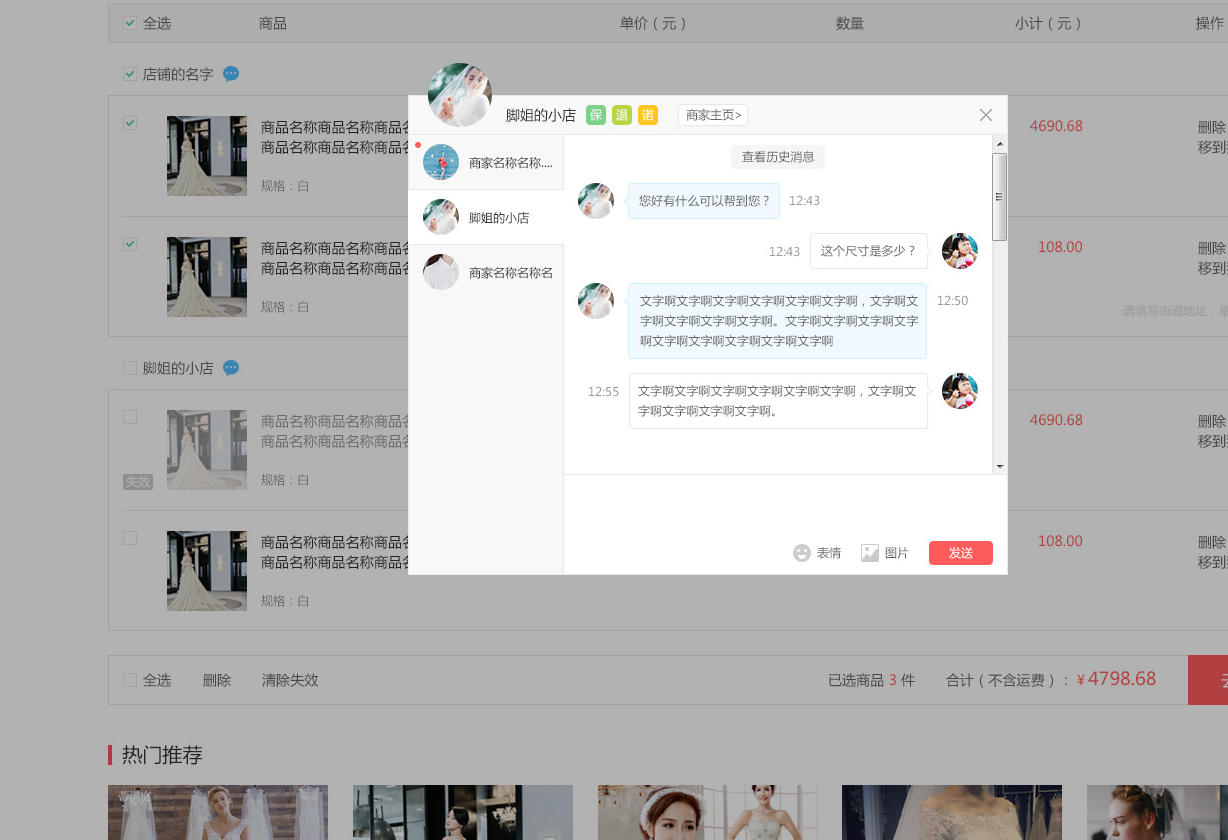The image size is (1228, 840).
Task: Click the 单价（元） column header
Action: coord(653,23)
